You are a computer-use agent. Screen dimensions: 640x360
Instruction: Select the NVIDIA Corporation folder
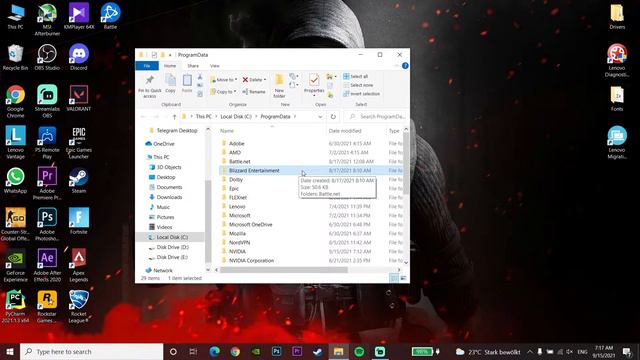[311, 260]
